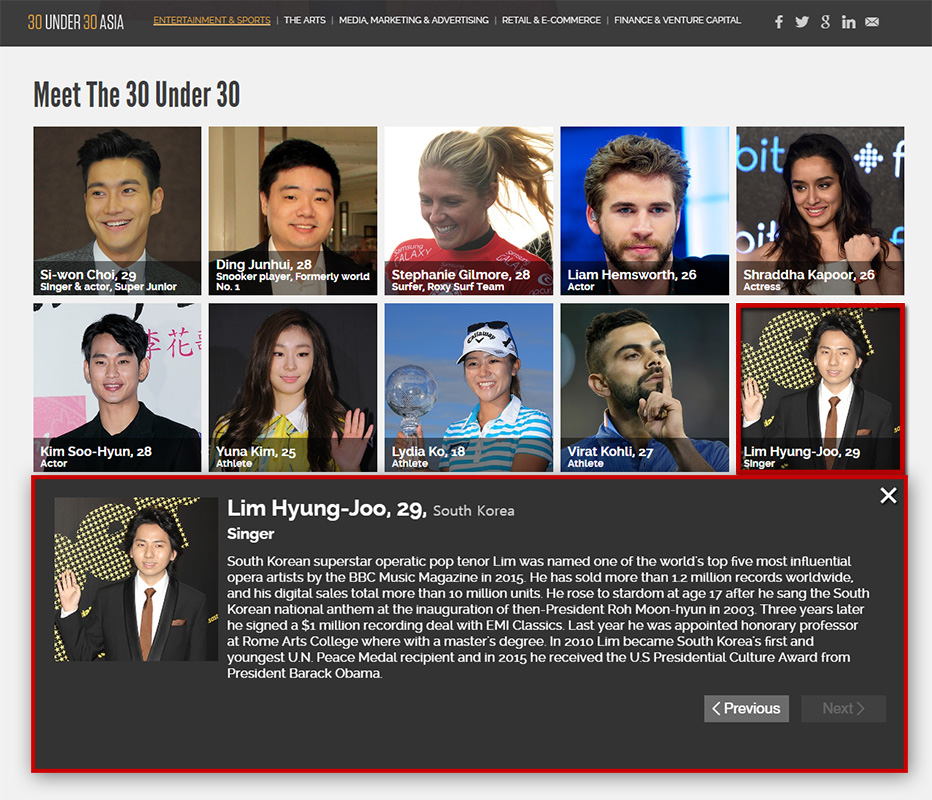Open Stephanie Gilmore's profile card
Viewport: 932px width, 800px height.
[468, 210]
